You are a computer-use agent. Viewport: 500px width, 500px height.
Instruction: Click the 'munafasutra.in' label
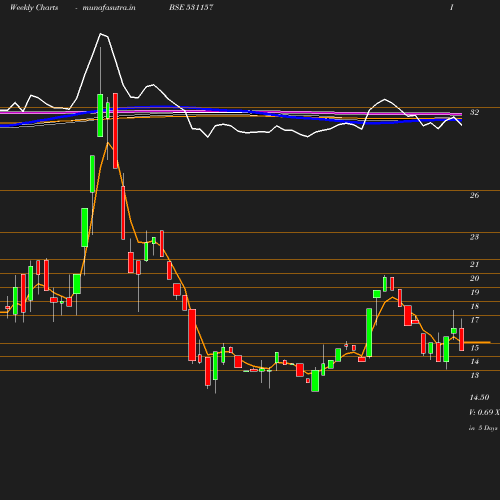pyautogui.click(x=109, y=7)
